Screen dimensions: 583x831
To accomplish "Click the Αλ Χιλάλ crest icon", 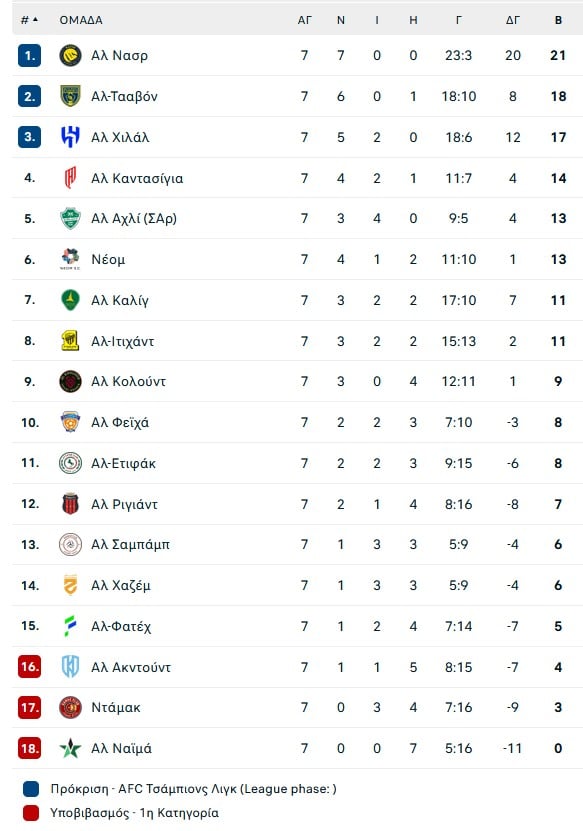I will [x=68, y=137].
